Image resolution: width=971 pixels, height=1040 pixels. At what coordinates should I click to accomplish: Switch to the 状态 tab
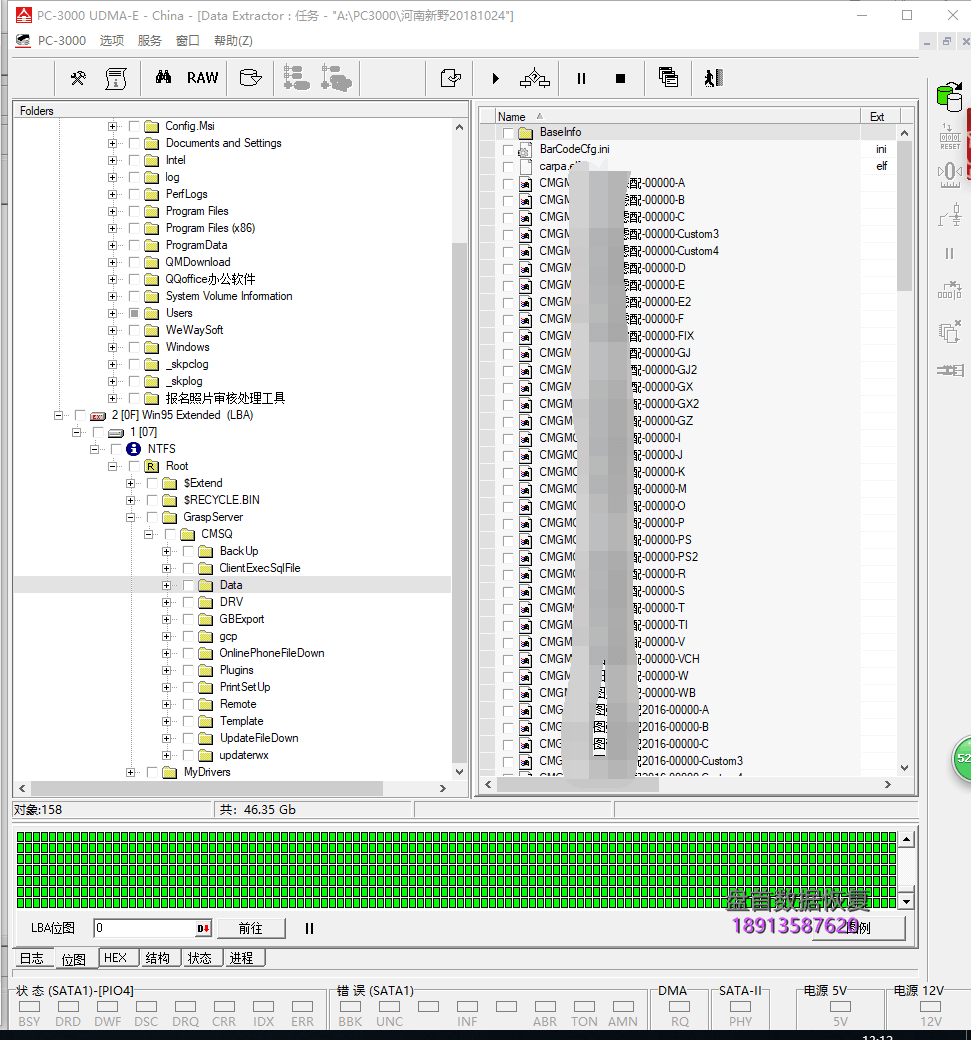pyautogui.click(x=200, y=958)
